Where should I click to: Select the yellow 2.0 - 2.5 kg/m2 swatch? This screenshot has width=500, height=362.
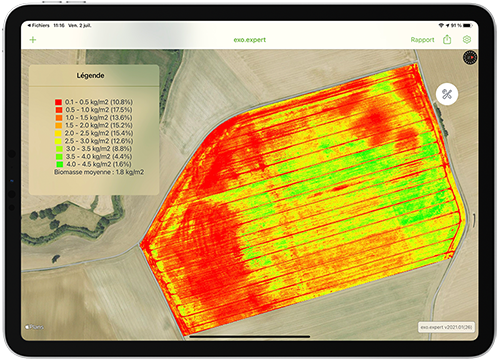pyautogui.click(x=59, y=133)
